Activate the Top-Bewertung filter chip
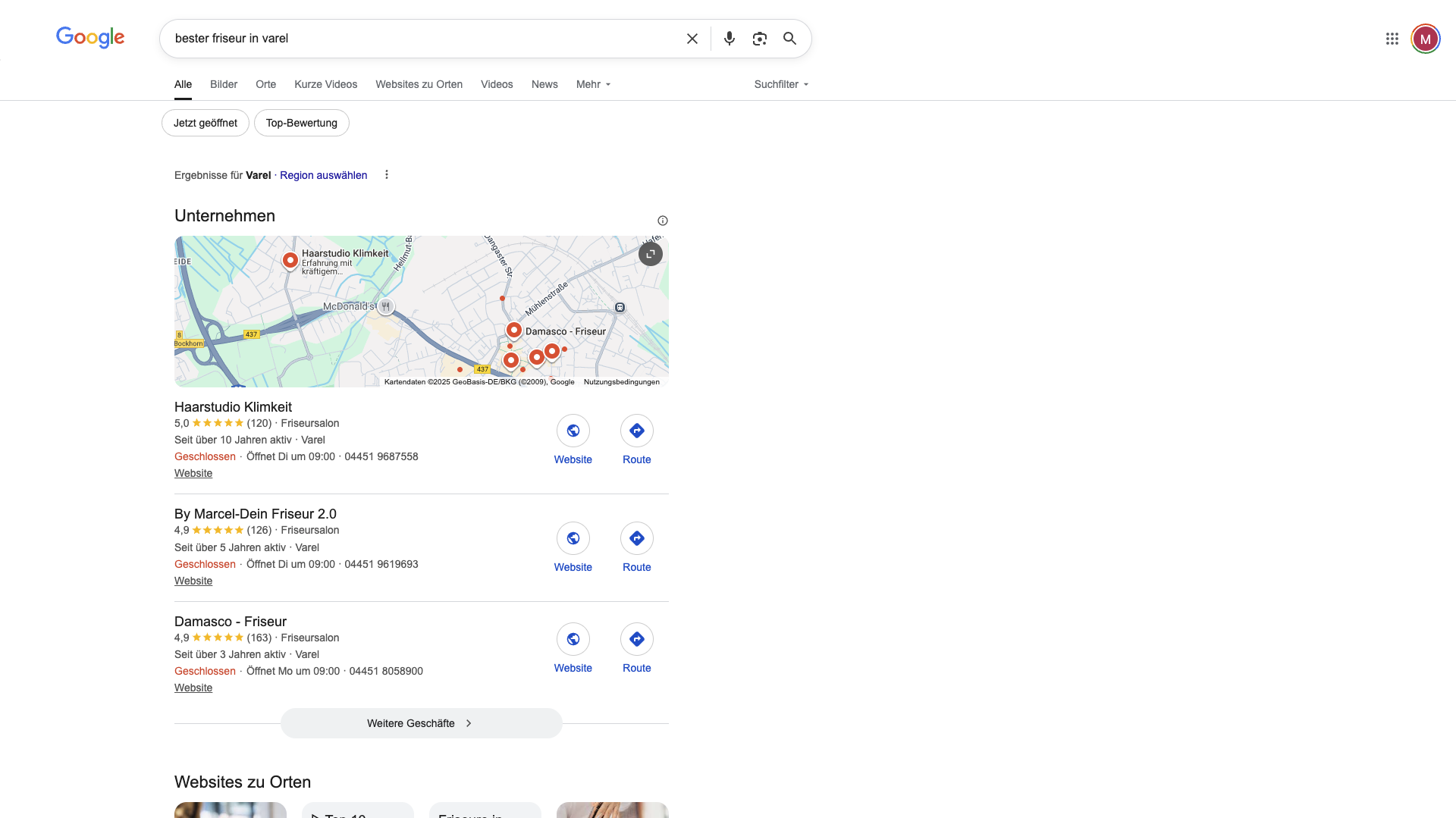The image size is (1456, 818). [x=301, y=122]
